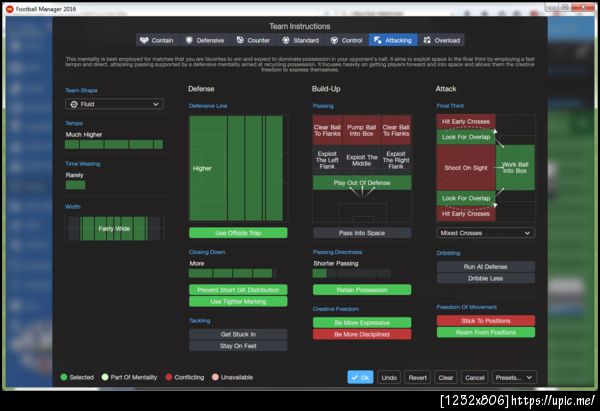The width and height of the screenshot is (600, 411).
Task: Select the Contain mentality tab
Action: (157, 40)
